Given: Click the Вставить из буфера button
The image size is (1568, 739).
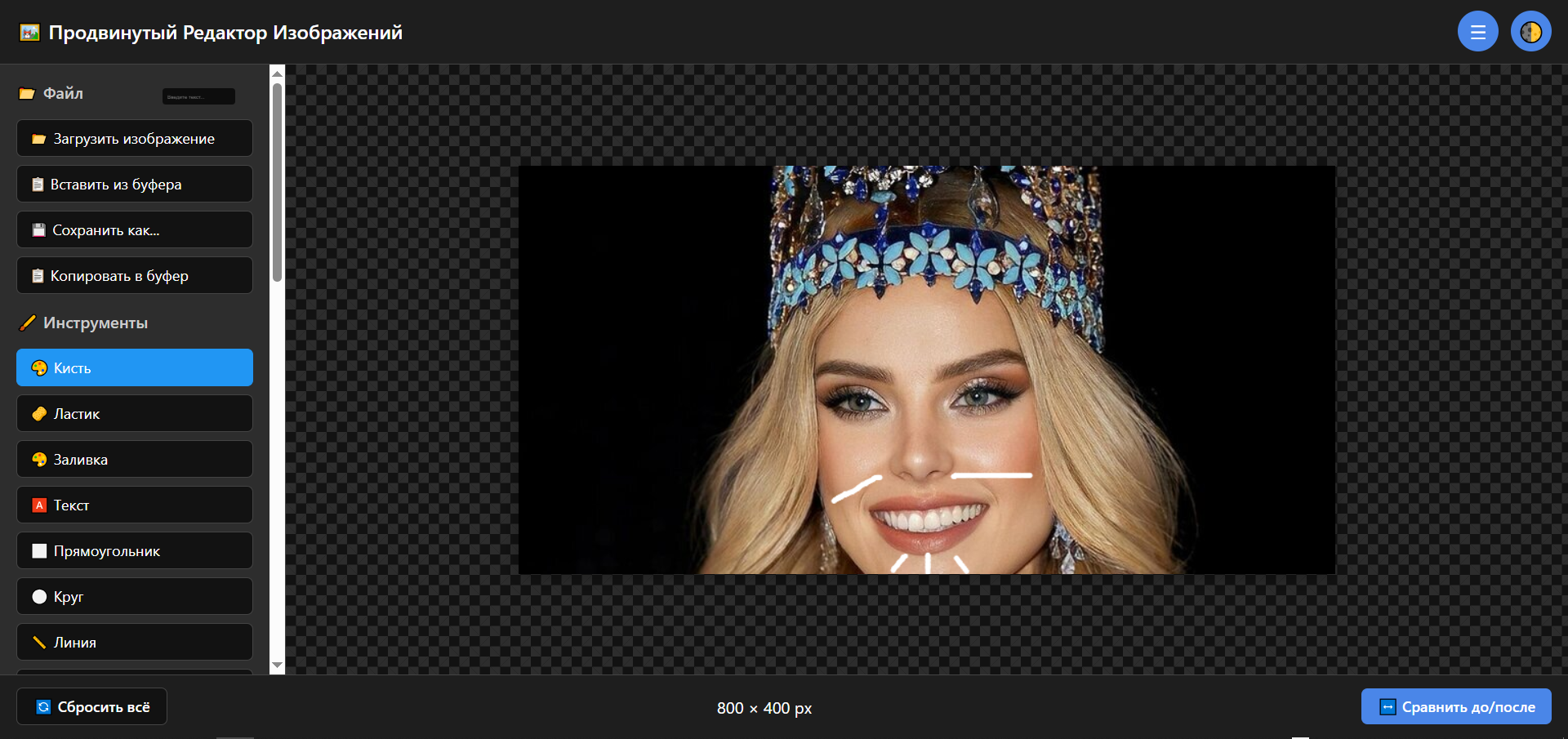Looking at the screenshot, I should pos(135,185).
